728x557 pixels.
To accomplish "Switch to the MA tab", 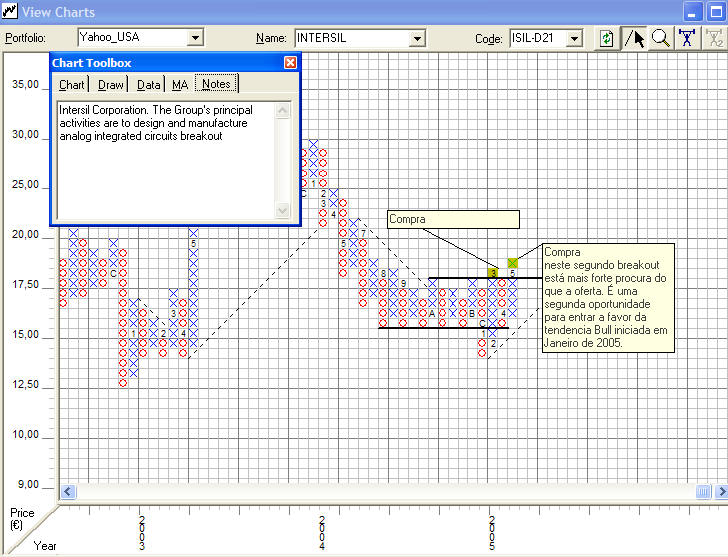I will [x=179, y=85].
